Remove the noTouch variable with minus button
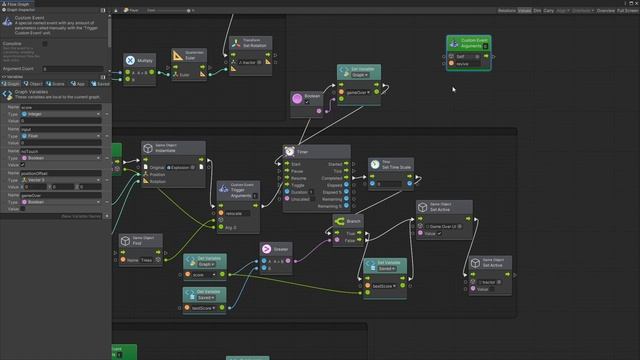Image resolution: width=640 pixels, height=360 pixels. (x=107, y=158)
